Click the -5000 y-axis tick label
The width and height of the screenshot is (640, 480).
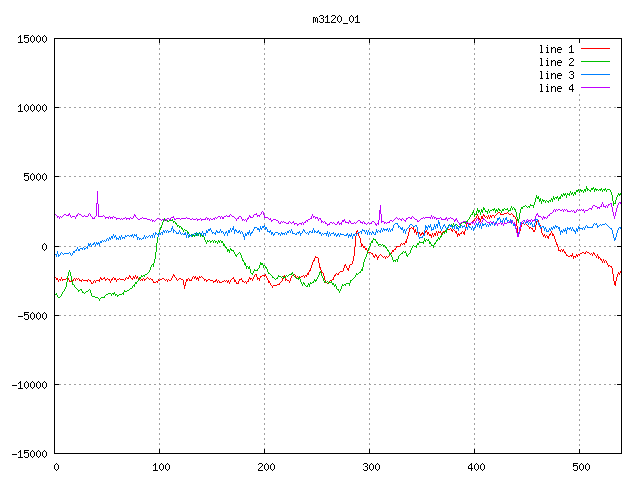[x=31, y=315]
